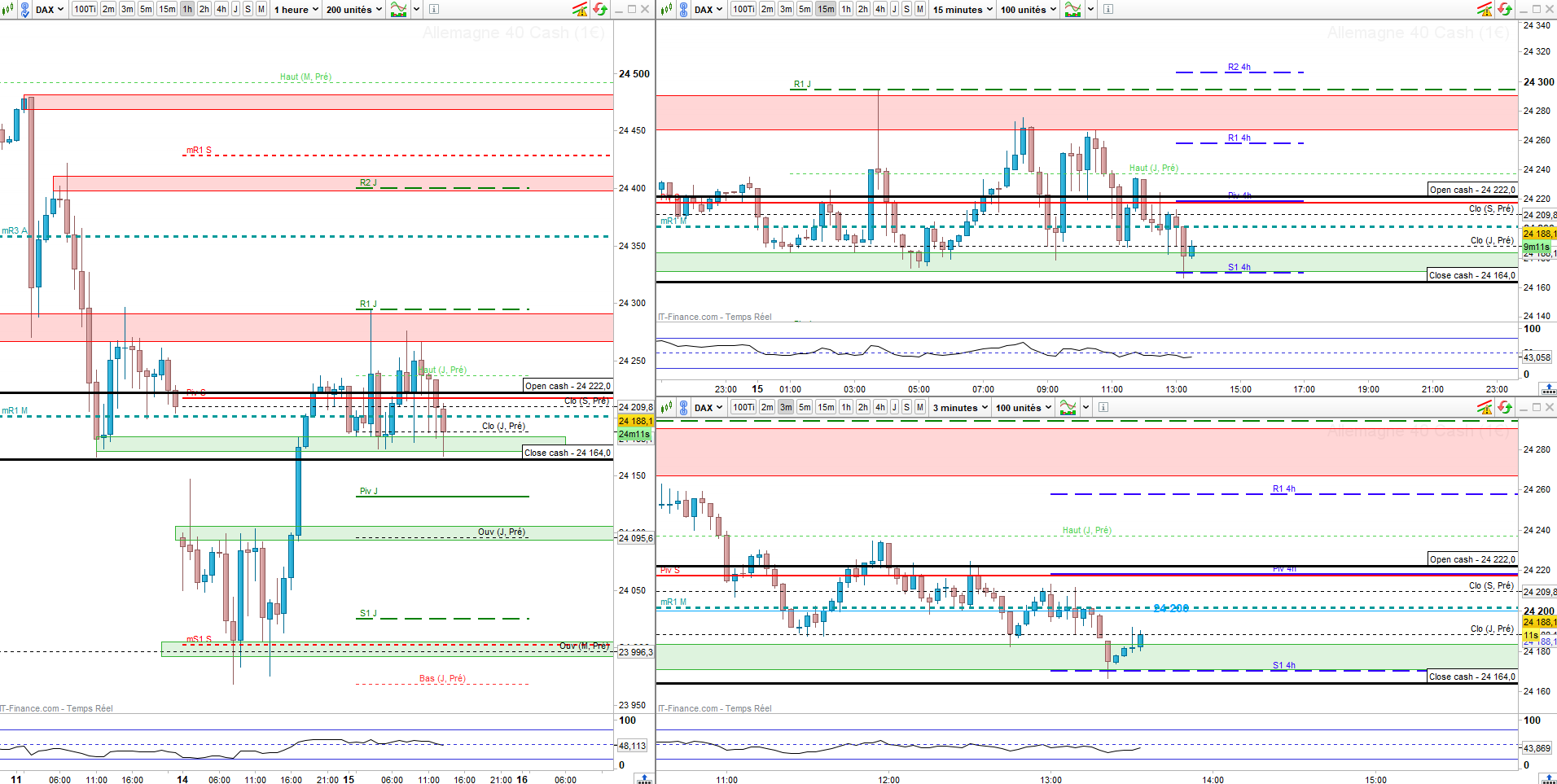This screenshot has width=1557, height=784.
Task: Click 'Close cash - 24 164,0' label on the 3 minutes chart
Action: pos(1472,677)
